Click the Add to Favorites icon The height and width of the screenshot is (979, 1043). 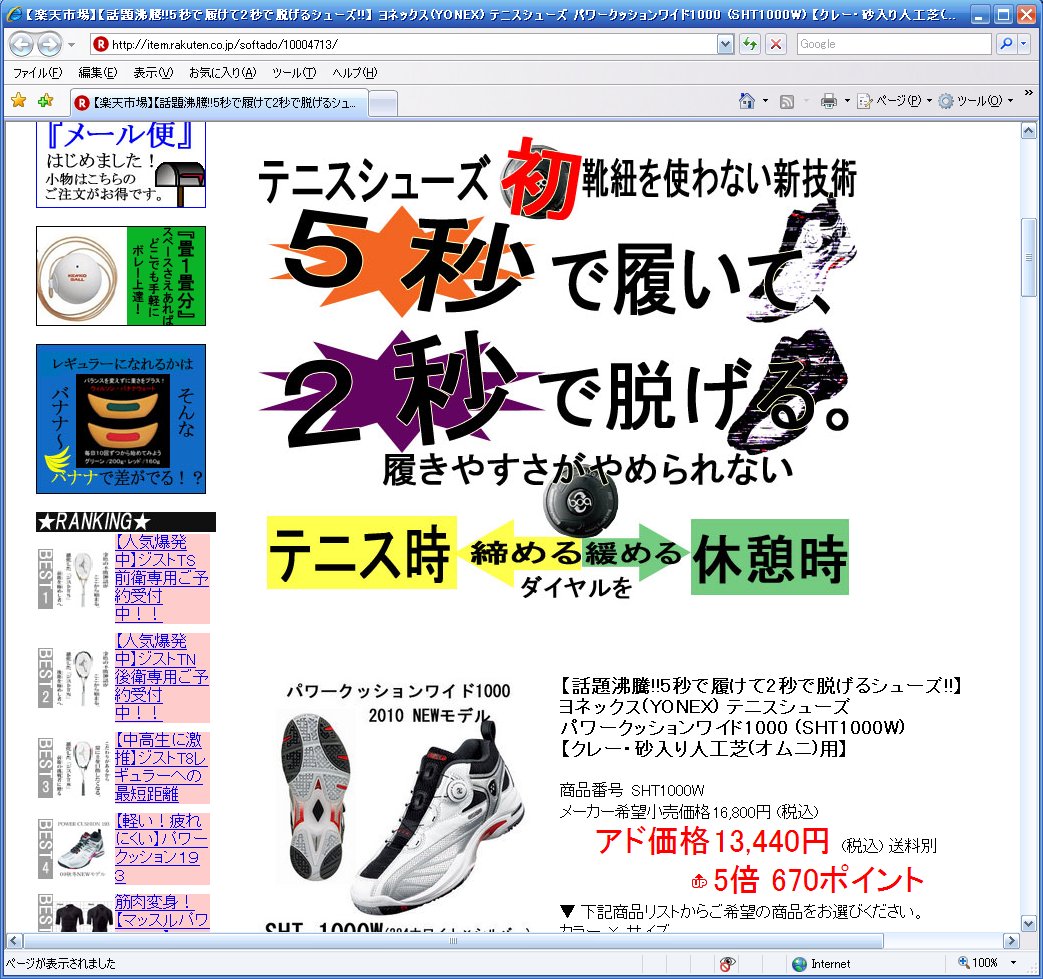click(46, 101)
